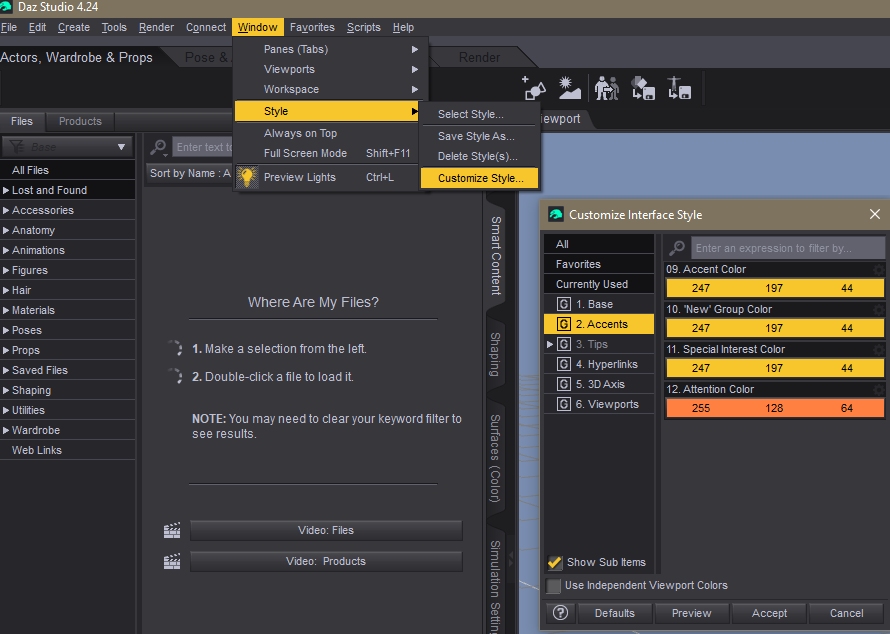890x634 pixels.
Task: Click the clapperboard icon beside Video: Files
Action: pyautogui.click(x=172, y=530)
